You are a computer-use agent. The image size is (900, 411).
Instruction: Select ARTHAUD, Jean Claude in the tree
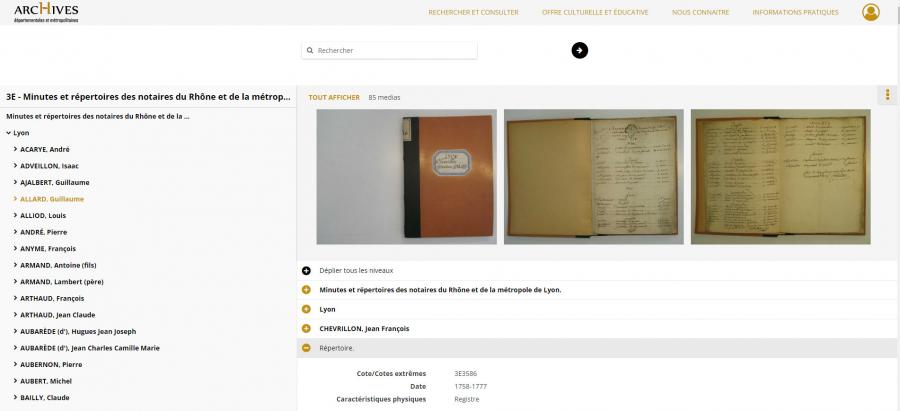click(57, 315)
